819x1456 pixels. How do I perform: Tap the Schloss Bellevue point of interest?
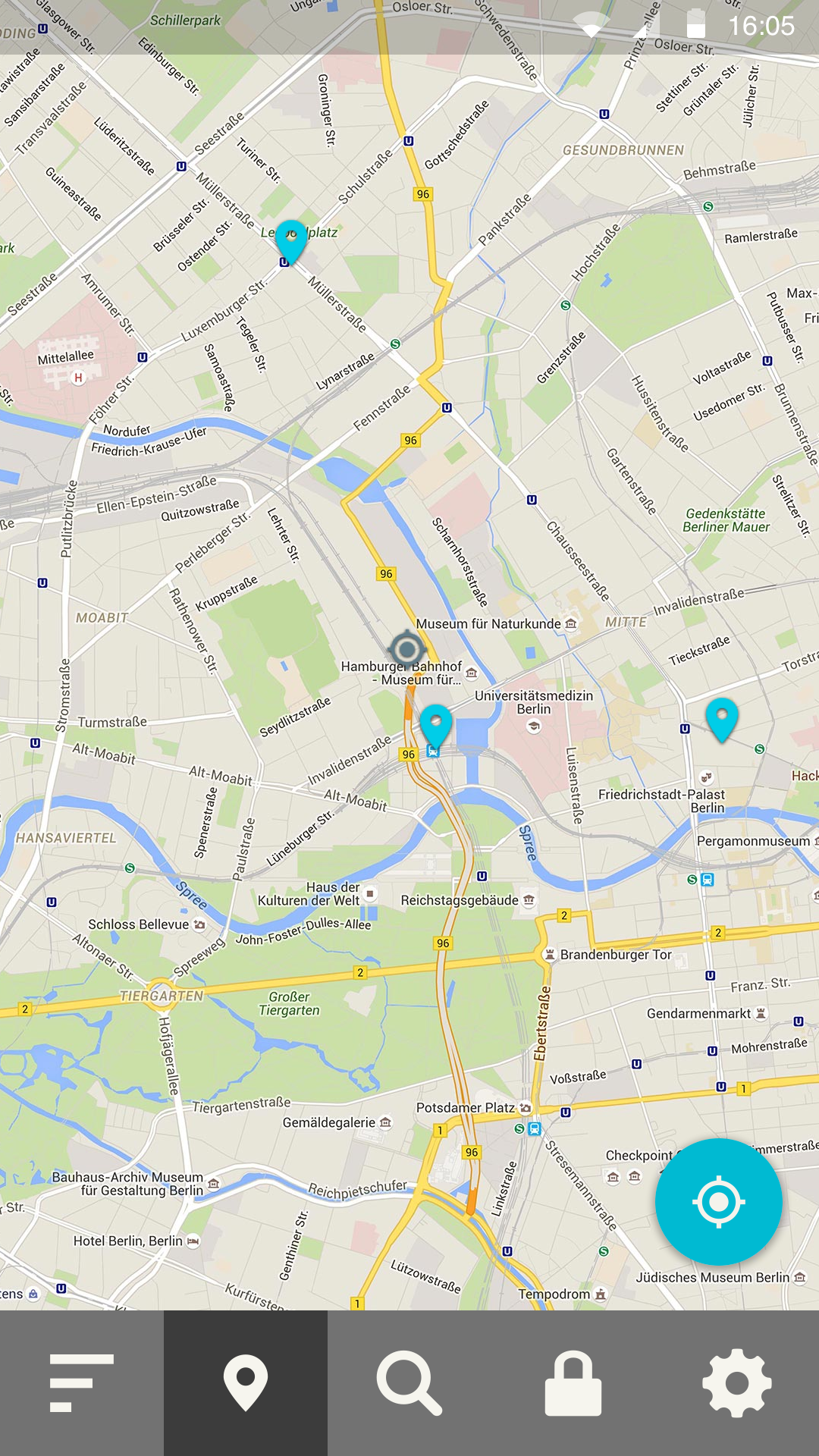(138, 924)
